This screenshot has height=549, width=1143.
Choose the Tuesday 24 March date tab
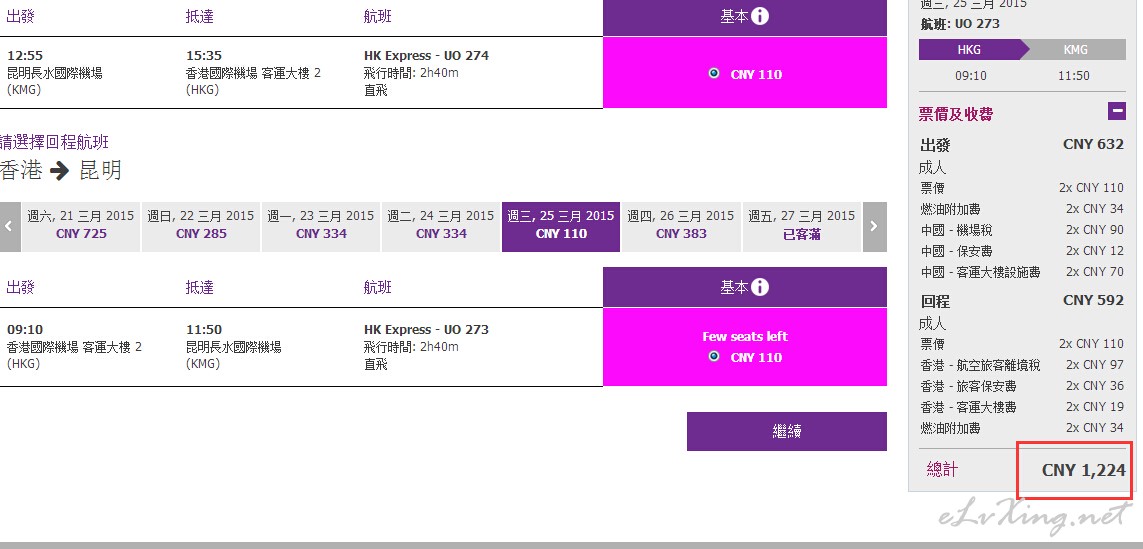click(441, 227)
